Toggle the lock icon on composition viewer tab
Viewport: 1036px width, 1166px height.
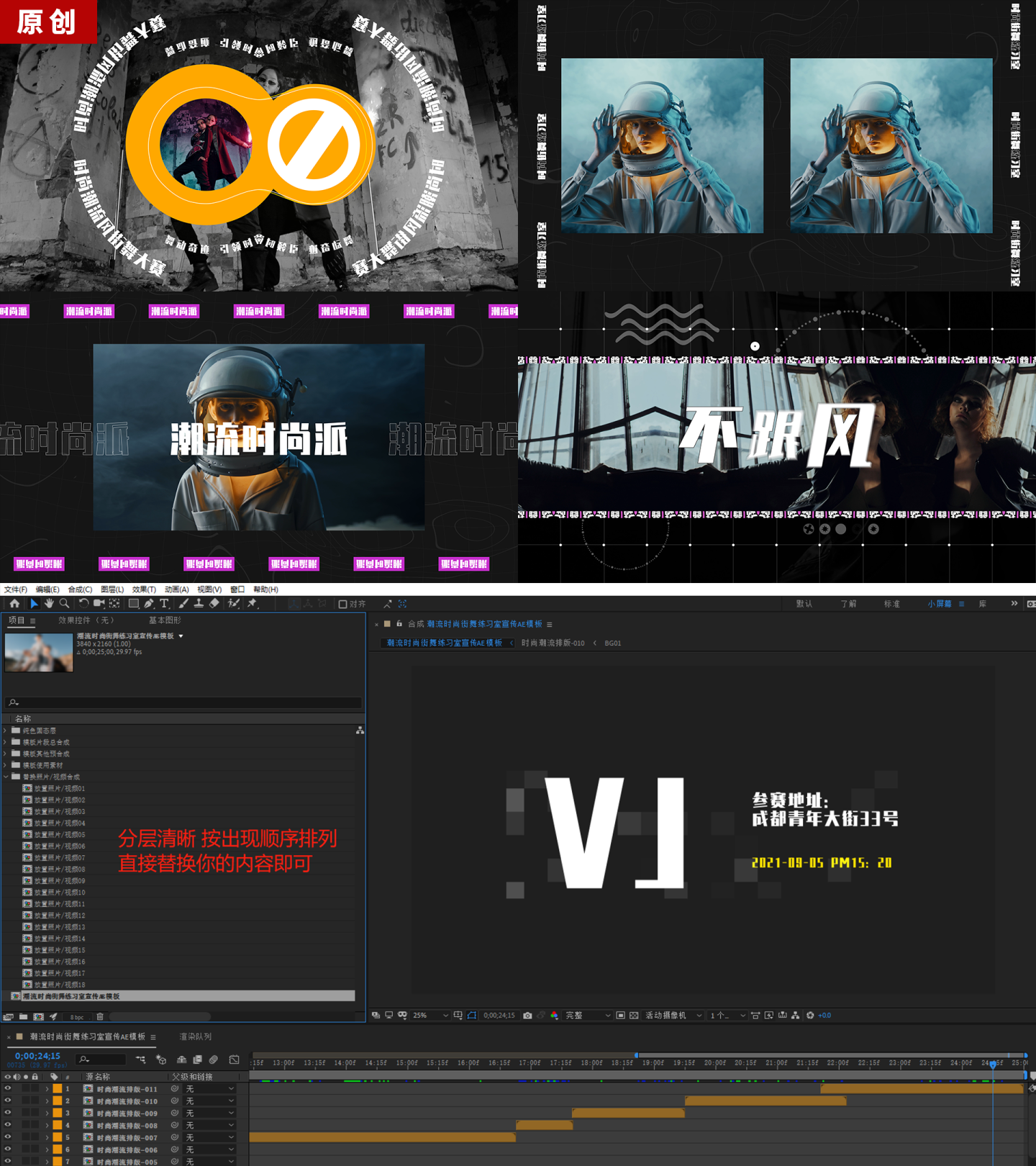[x=399, y=624]
